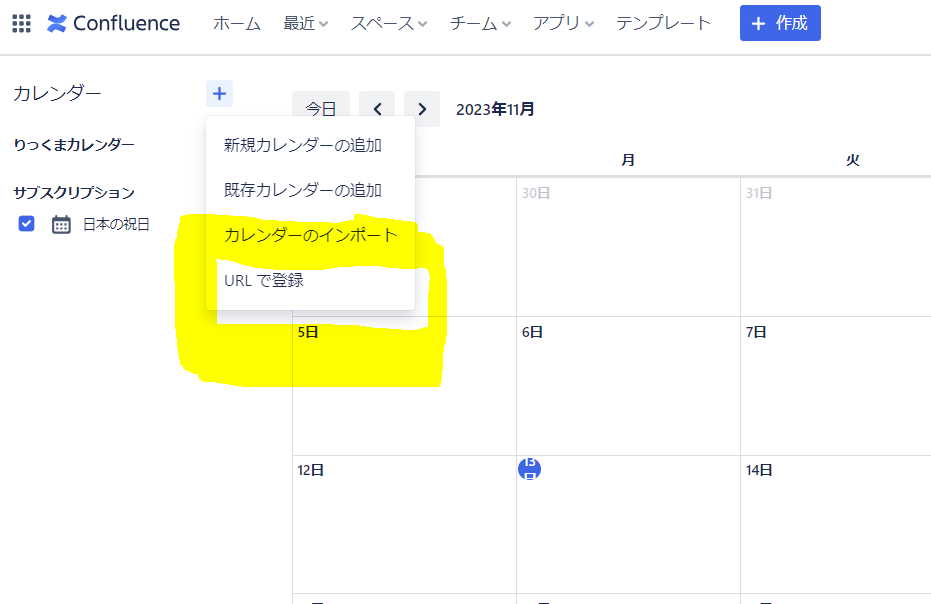The width and height of the screenshot is (931, 604).
Task: Select カレンダーのインポート menu item
Action: coord(310,236)
